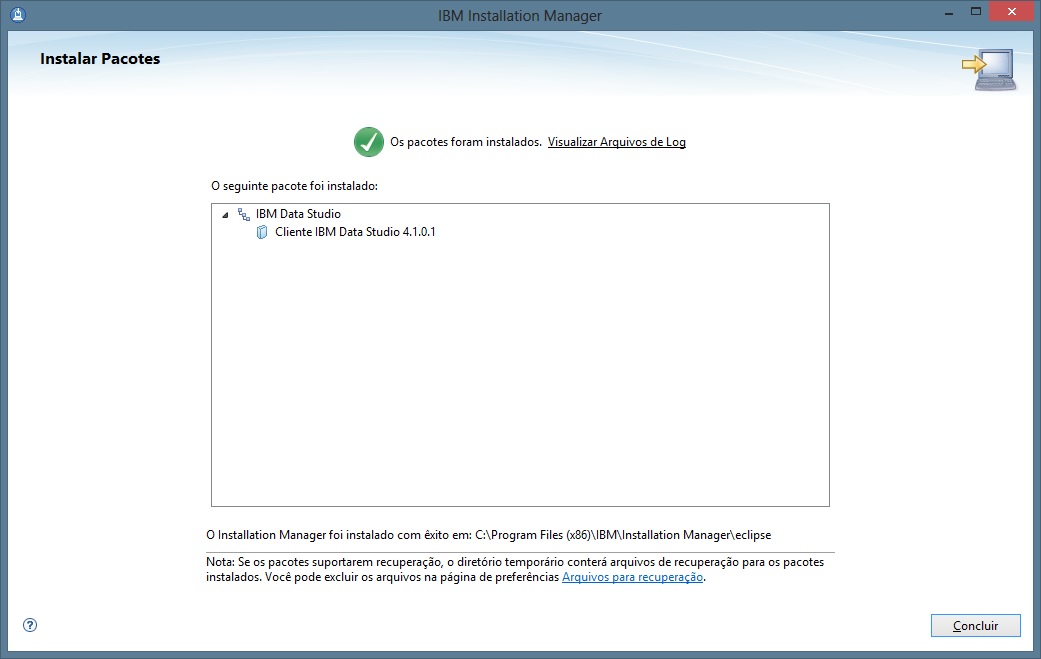
Task: Open help via the question mark icon
Action: click(x=29, y=624)
